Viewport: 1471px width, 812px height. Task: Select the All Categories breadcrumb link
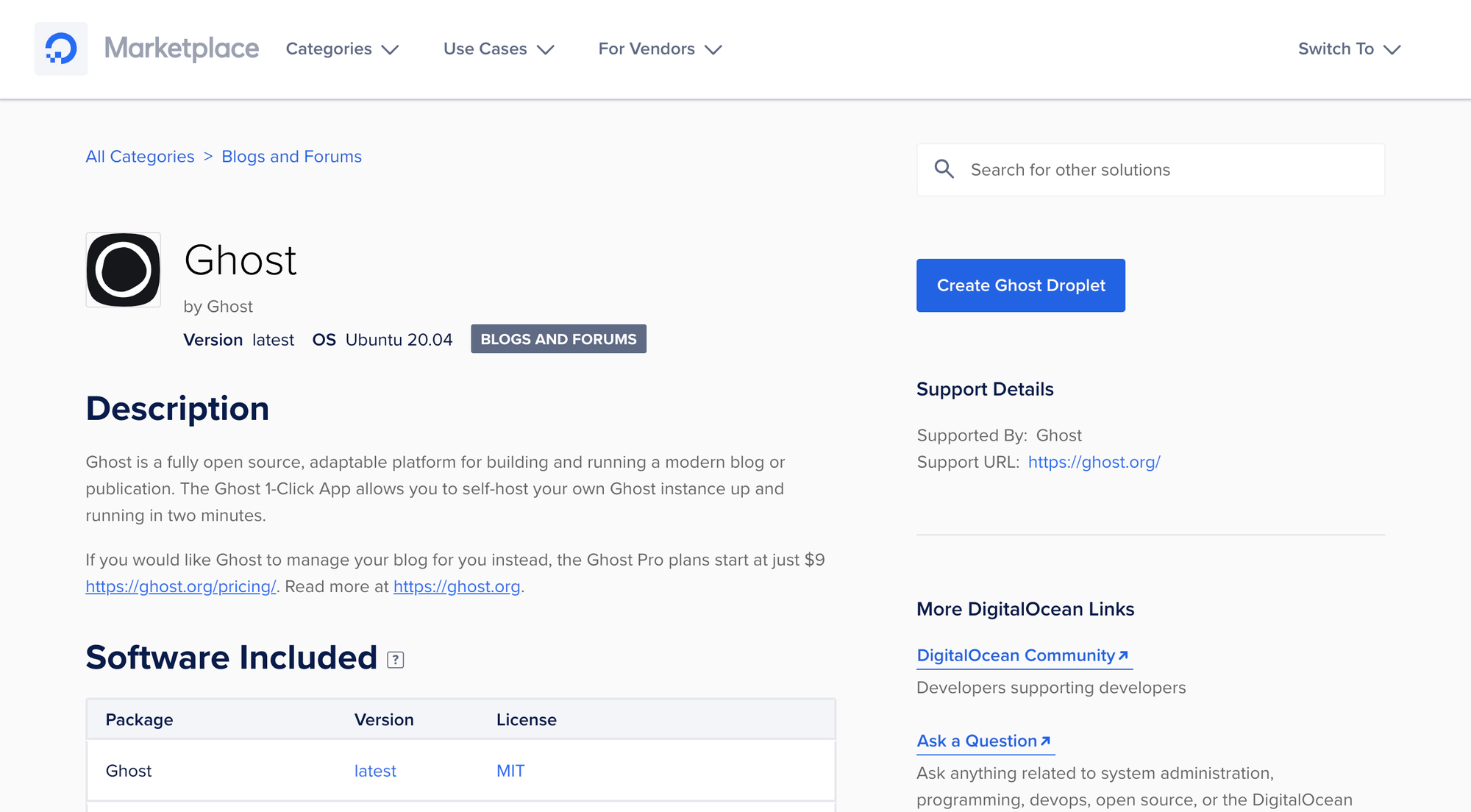140,156
